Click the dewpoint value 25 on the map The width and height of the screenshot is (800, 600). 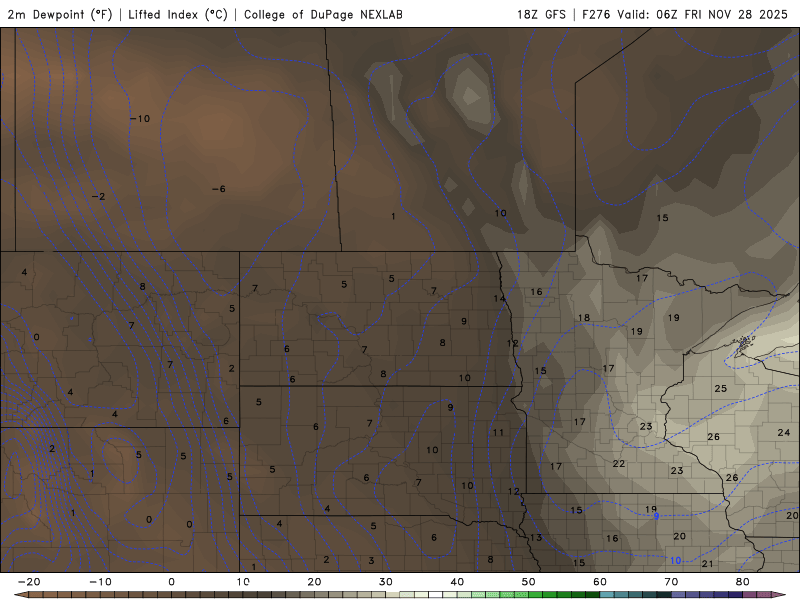pos(720,389)
